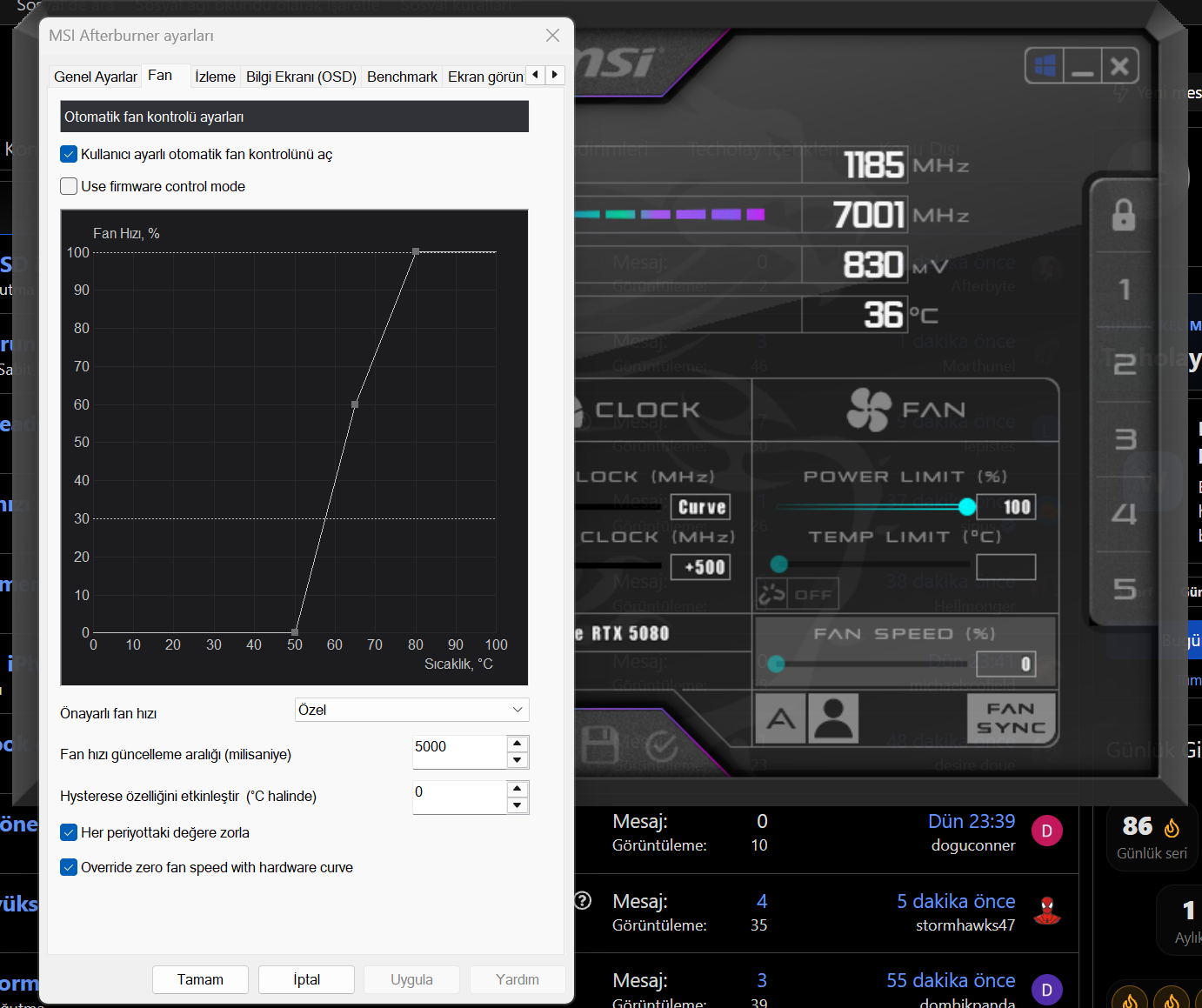Click the Fan Speed value box in Afterburner

(1006, 664)
